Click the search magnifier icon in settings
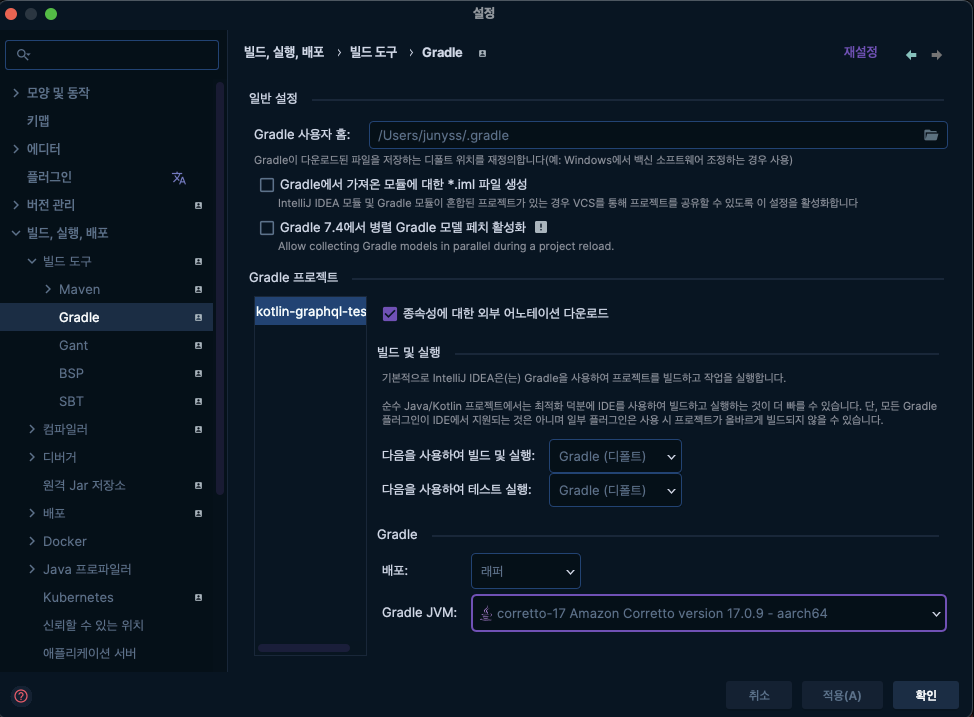The height and width of the screenshot is (717, 974). coord(23,55)
